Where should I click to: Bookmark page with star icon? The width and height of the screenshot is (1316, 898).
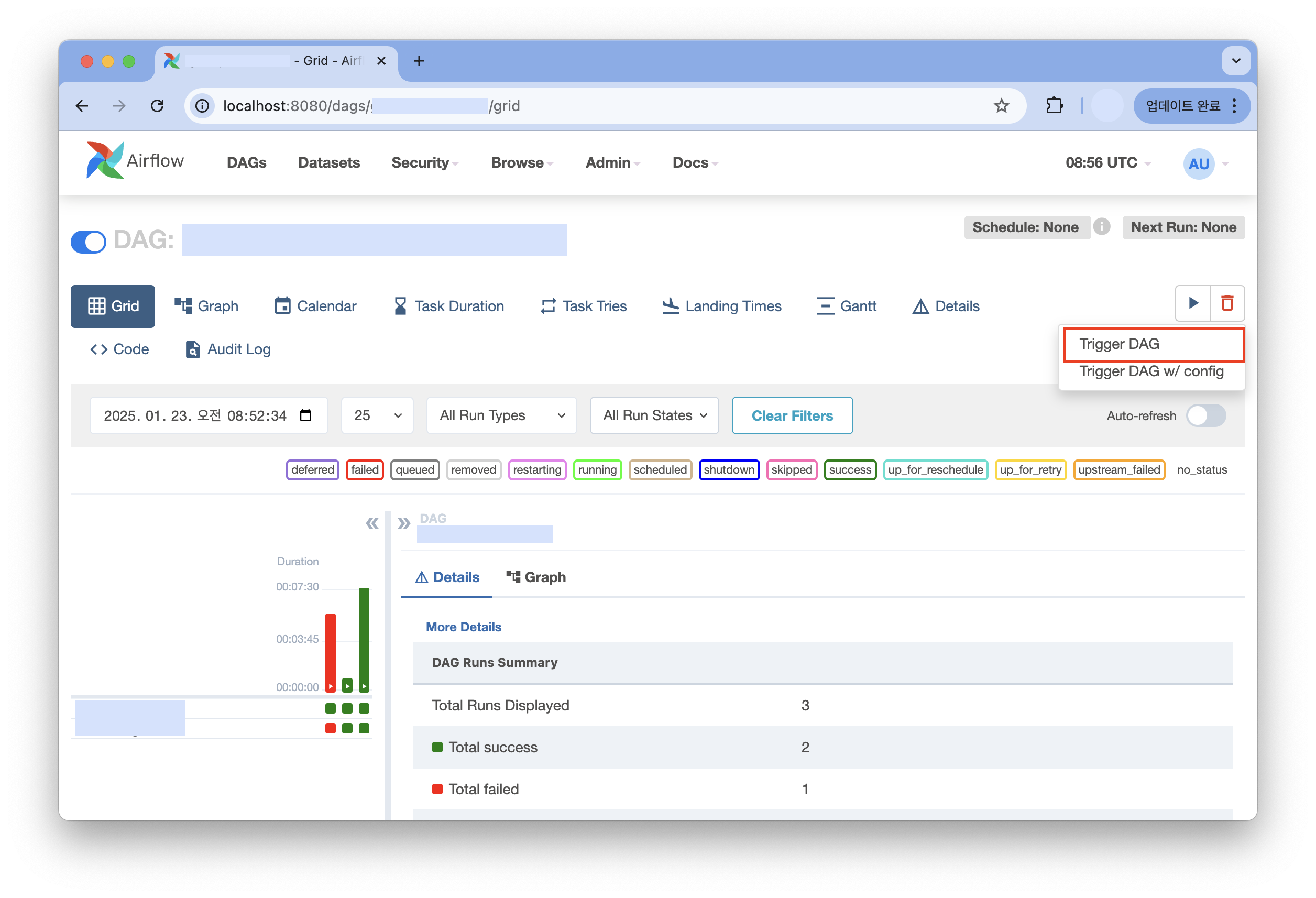click(1001, 106)
